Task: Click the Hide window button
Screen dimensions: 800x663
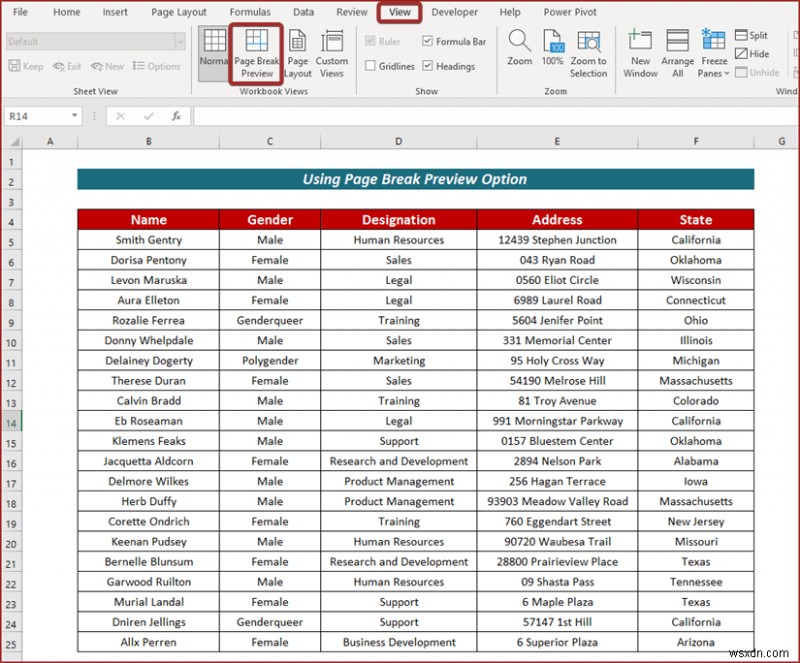Action: click(x=748, y=53)
